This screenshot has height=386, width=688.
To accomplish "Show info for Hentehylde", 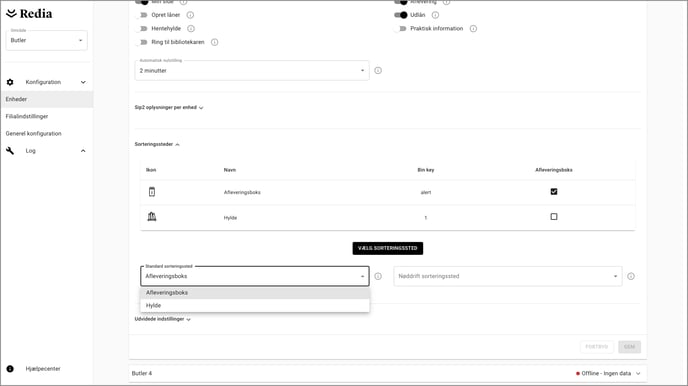I will coord(191,29).
